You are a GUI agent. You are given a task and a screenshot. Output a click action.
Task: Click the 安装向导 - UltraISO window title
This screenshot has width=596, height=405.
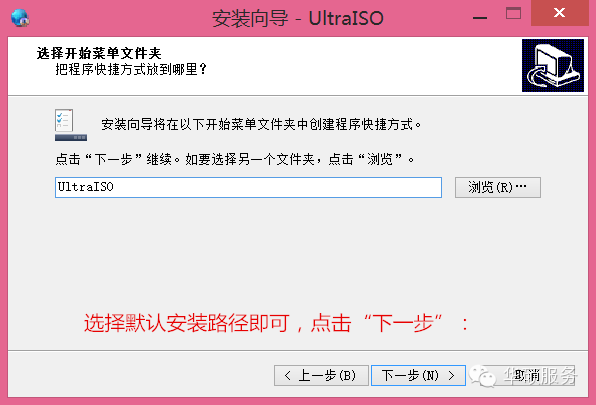298,18
